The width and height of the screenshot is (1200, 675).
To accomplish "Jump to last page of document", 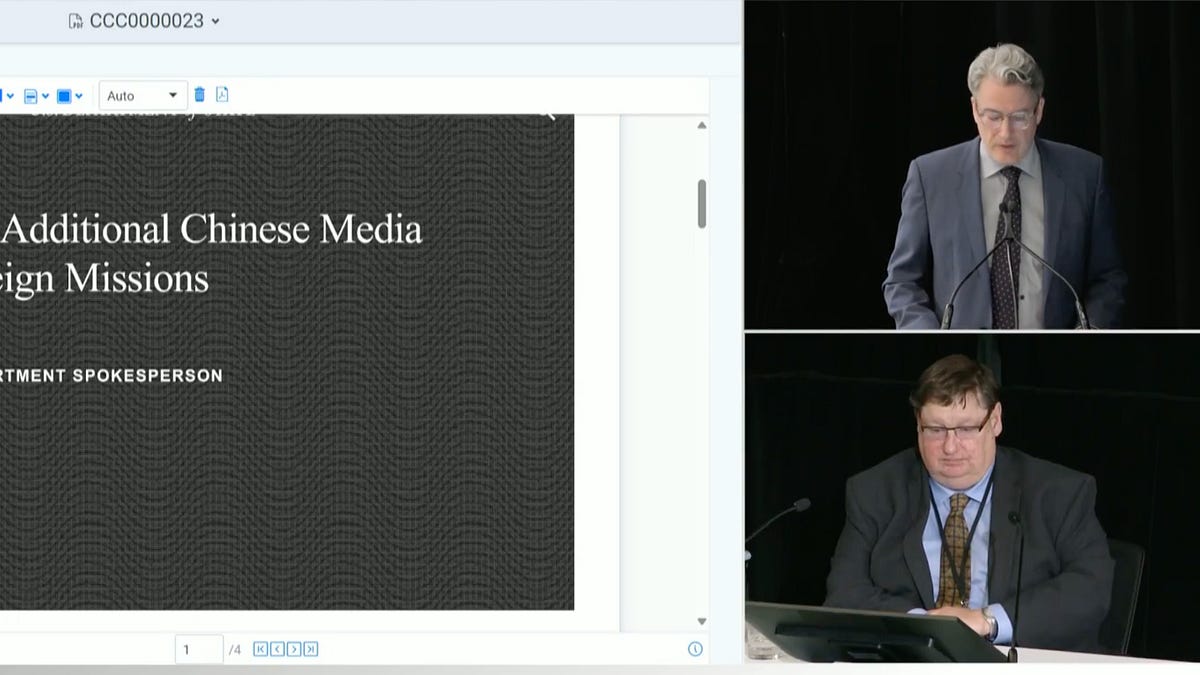I will click(311, 649).
